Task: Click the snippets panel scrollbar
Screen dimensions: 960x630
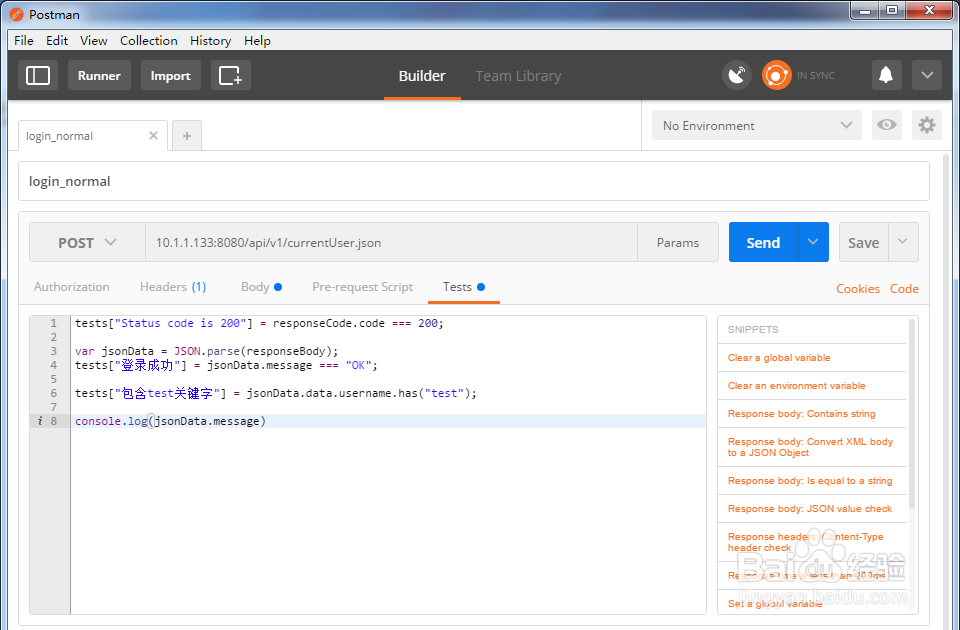Action: point(912,414)
